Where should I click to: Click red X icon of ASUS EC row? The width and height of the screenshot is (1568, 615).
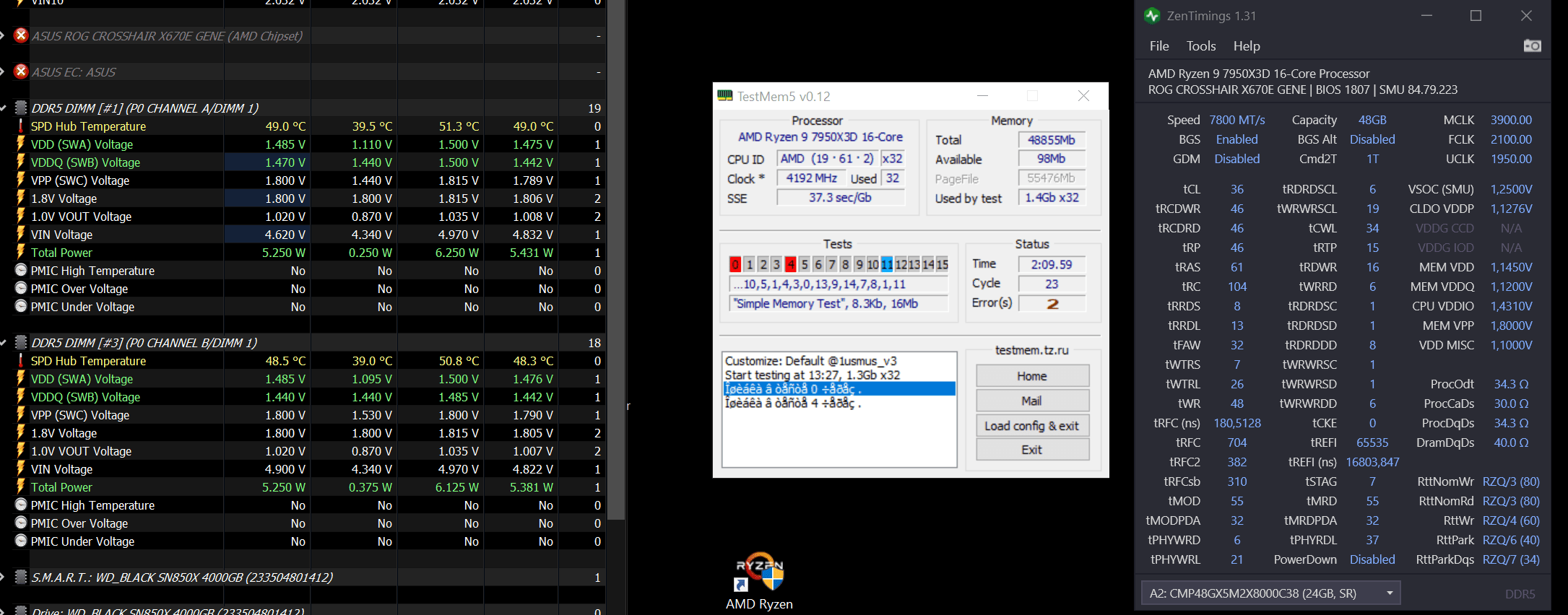(x=21, y=71)
